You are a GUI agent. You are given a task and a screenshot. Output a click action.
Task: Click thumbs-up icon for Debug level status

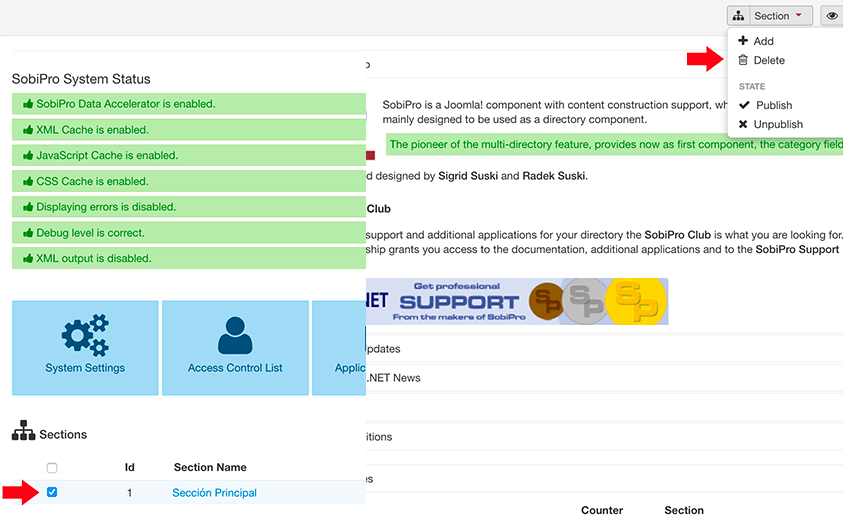point(28,233)
